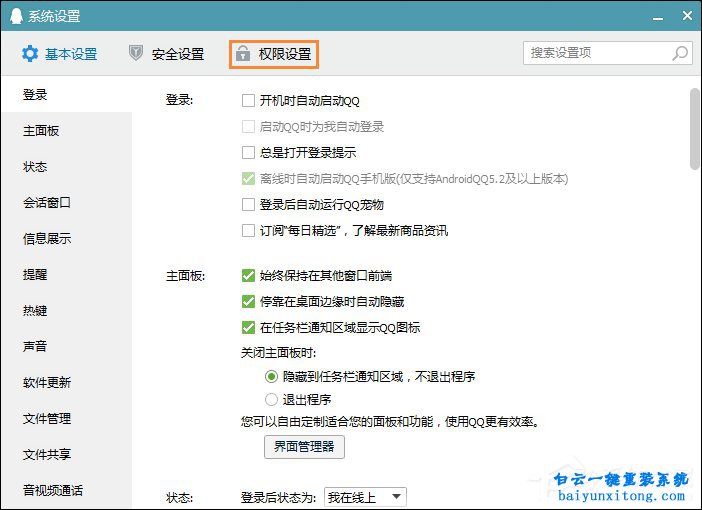Click the magnifier icon in search box
702x510 pixels.
[680, 53]
